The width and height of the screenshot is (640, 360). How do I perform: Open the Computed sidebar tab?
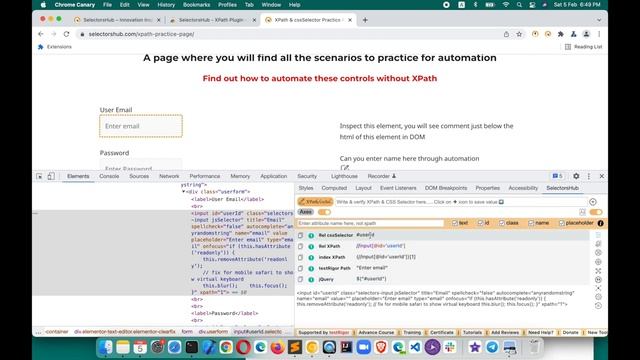pyautogui.click(x=334, y=188)
